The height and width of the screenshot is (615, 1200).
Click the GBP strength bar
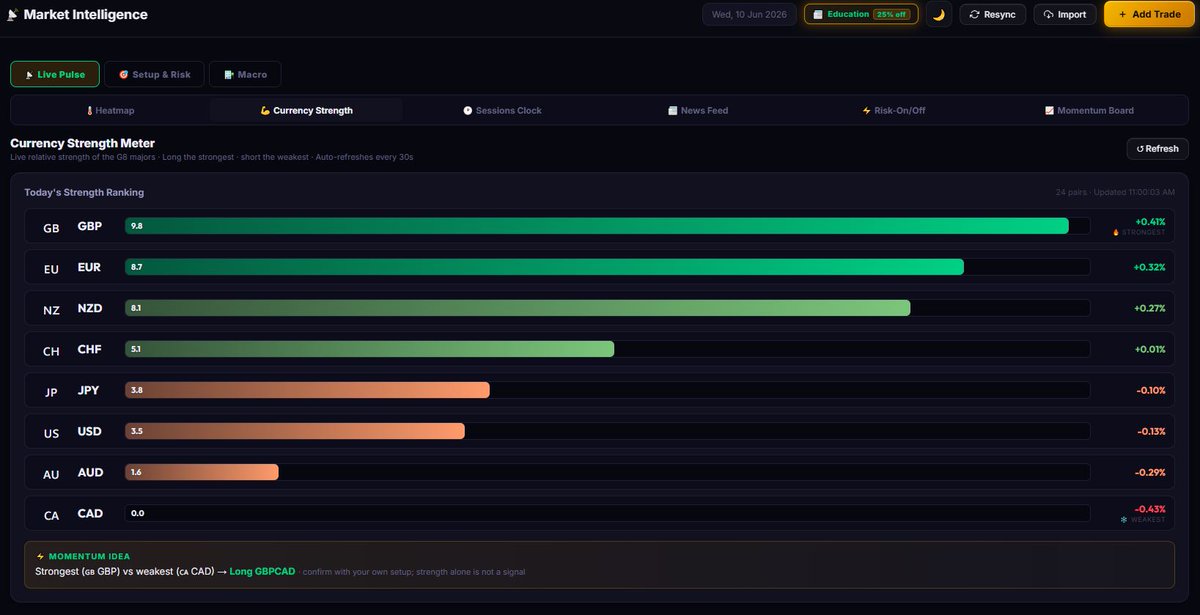(597, 226)
